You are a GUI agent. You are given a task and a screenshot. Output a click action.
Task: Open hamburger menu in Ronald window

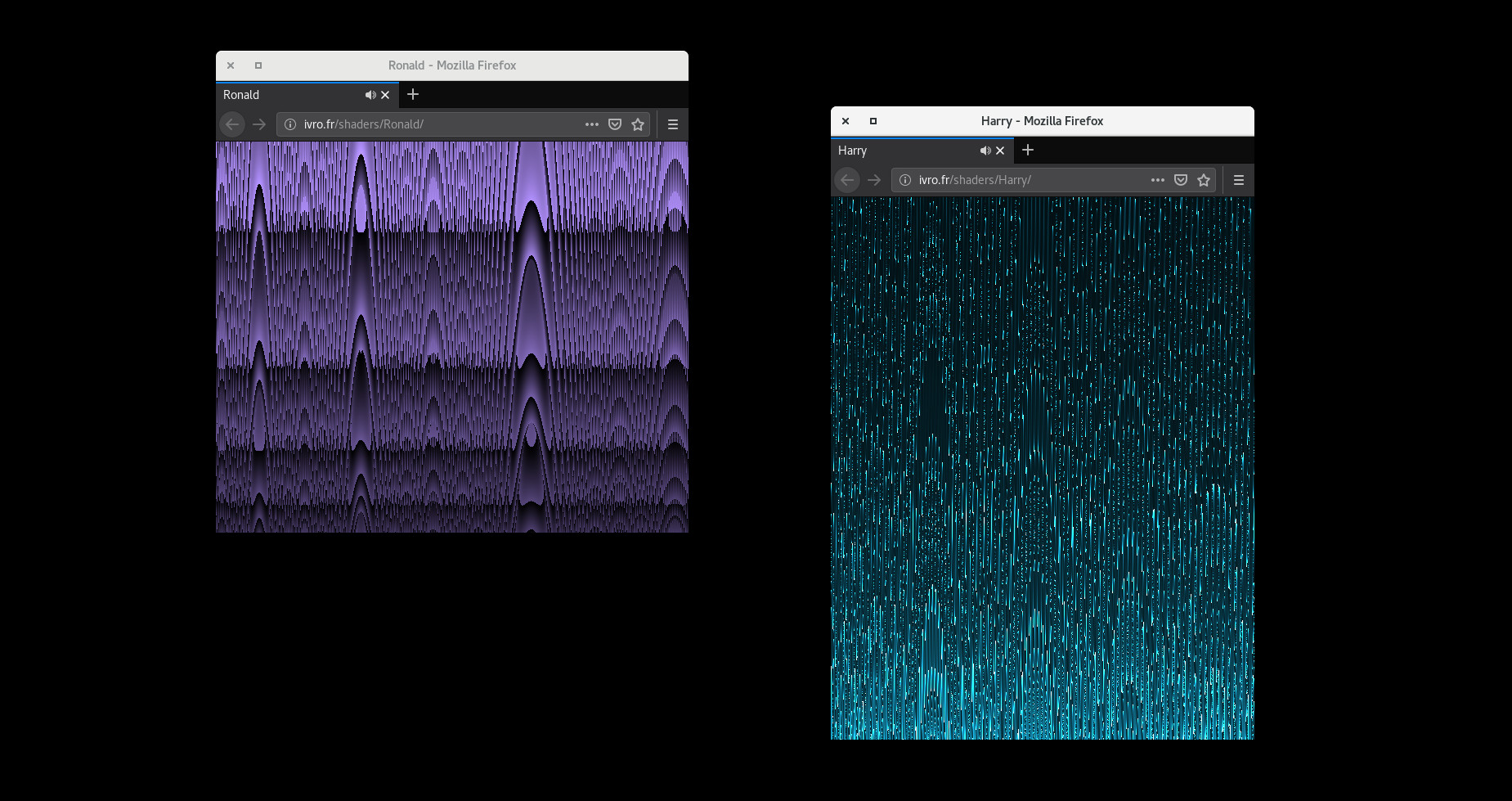pos(673,124)
